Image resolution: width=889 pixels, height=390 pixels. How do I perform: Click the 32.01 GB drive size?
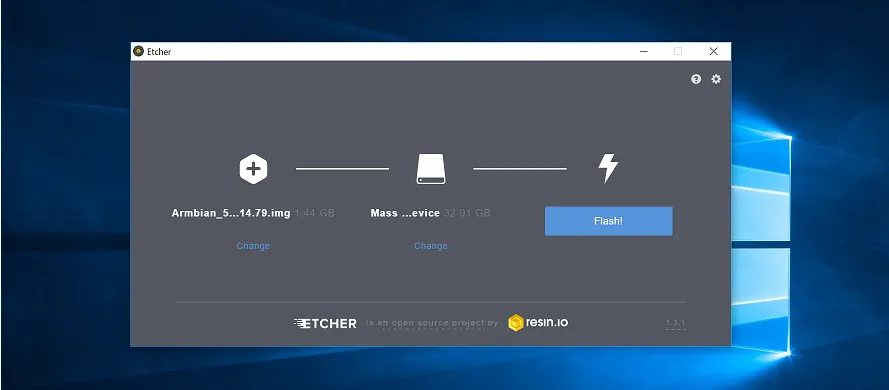point(467,214)
